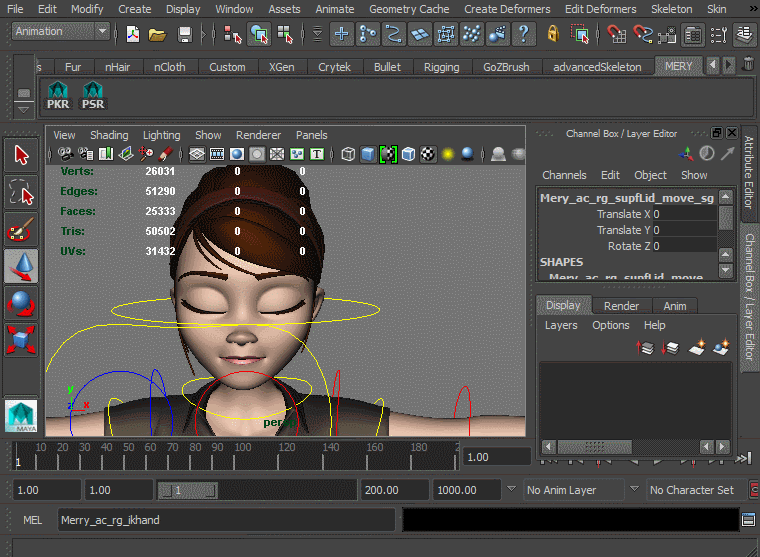Open the Skeleton menu

tap(671, 9)
